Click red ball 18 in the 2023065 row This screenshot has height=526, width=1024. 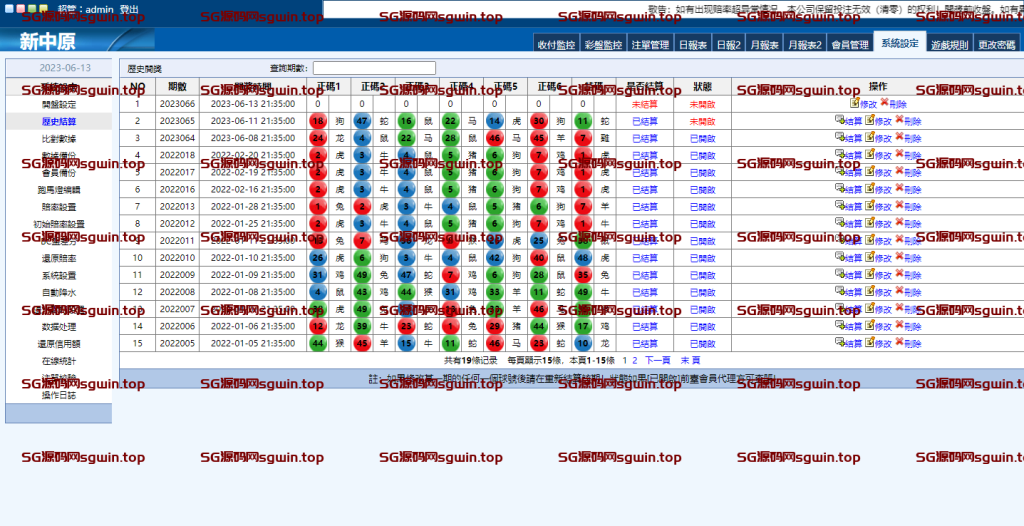coord(318,121)
